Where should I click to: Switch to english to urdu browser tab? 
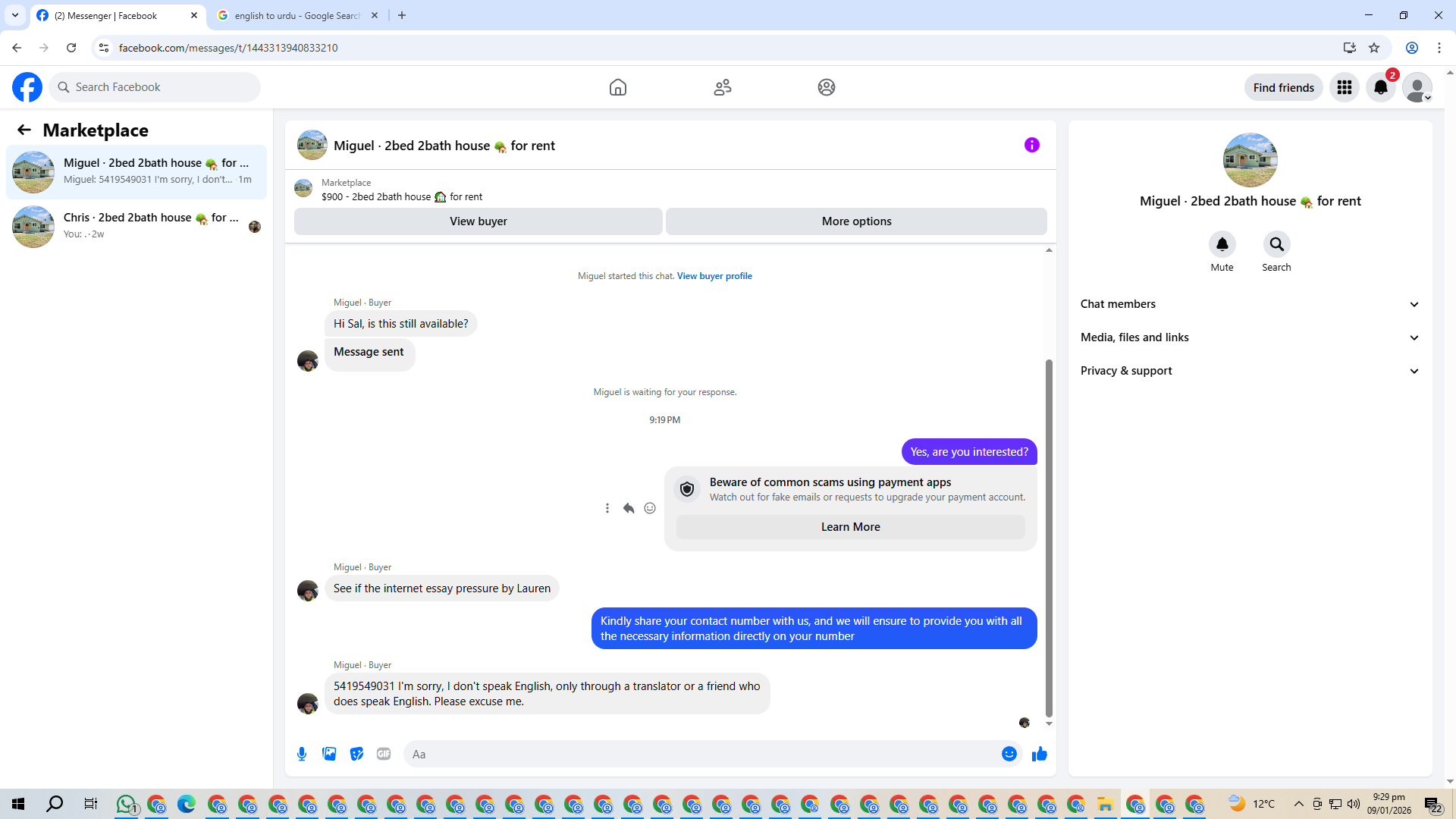click(296, 15)
